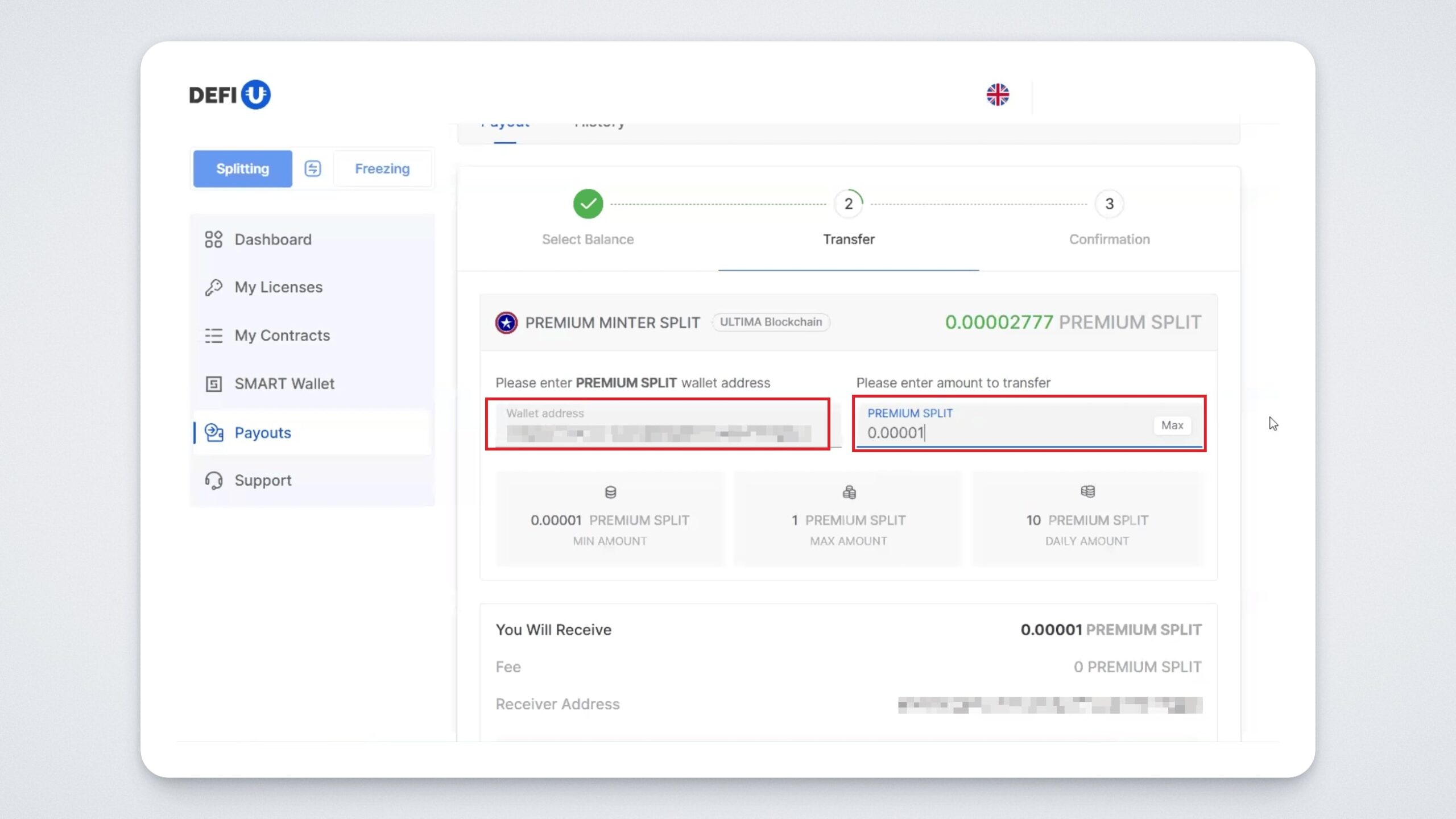Viewport: 1456px width, 819px height.
Task: Switch to Splitting mode
Action: (x=242, y=168)
